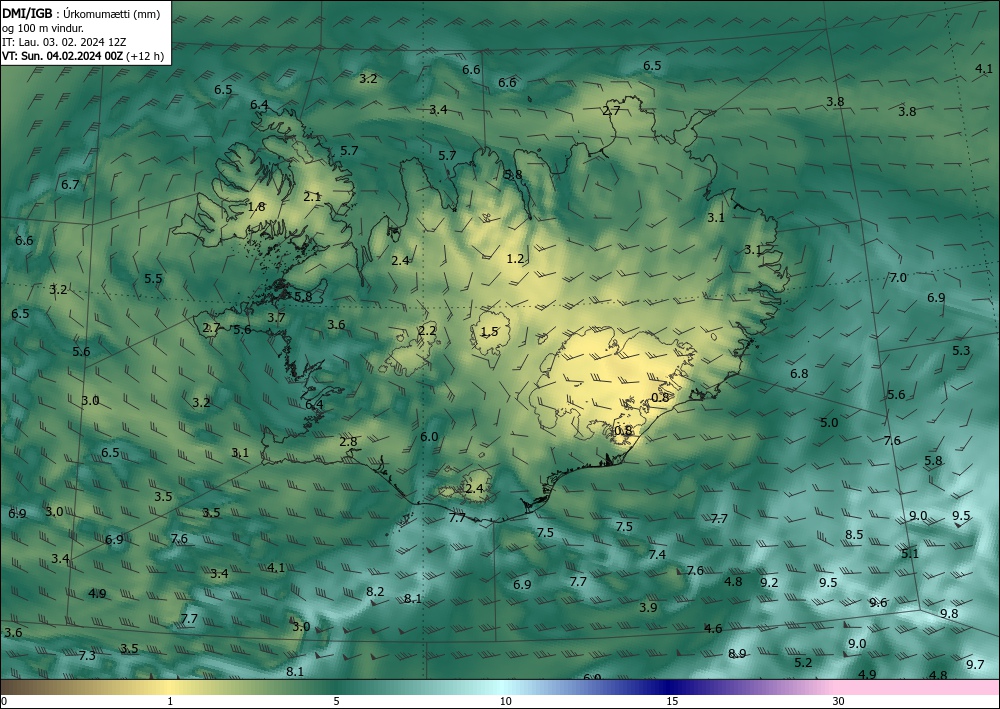Image resolution: width=1000 pixels, height=709 pixels.
Task: Select the 1.2 value in north-central Iceland
Action: (x=515, y=259)
